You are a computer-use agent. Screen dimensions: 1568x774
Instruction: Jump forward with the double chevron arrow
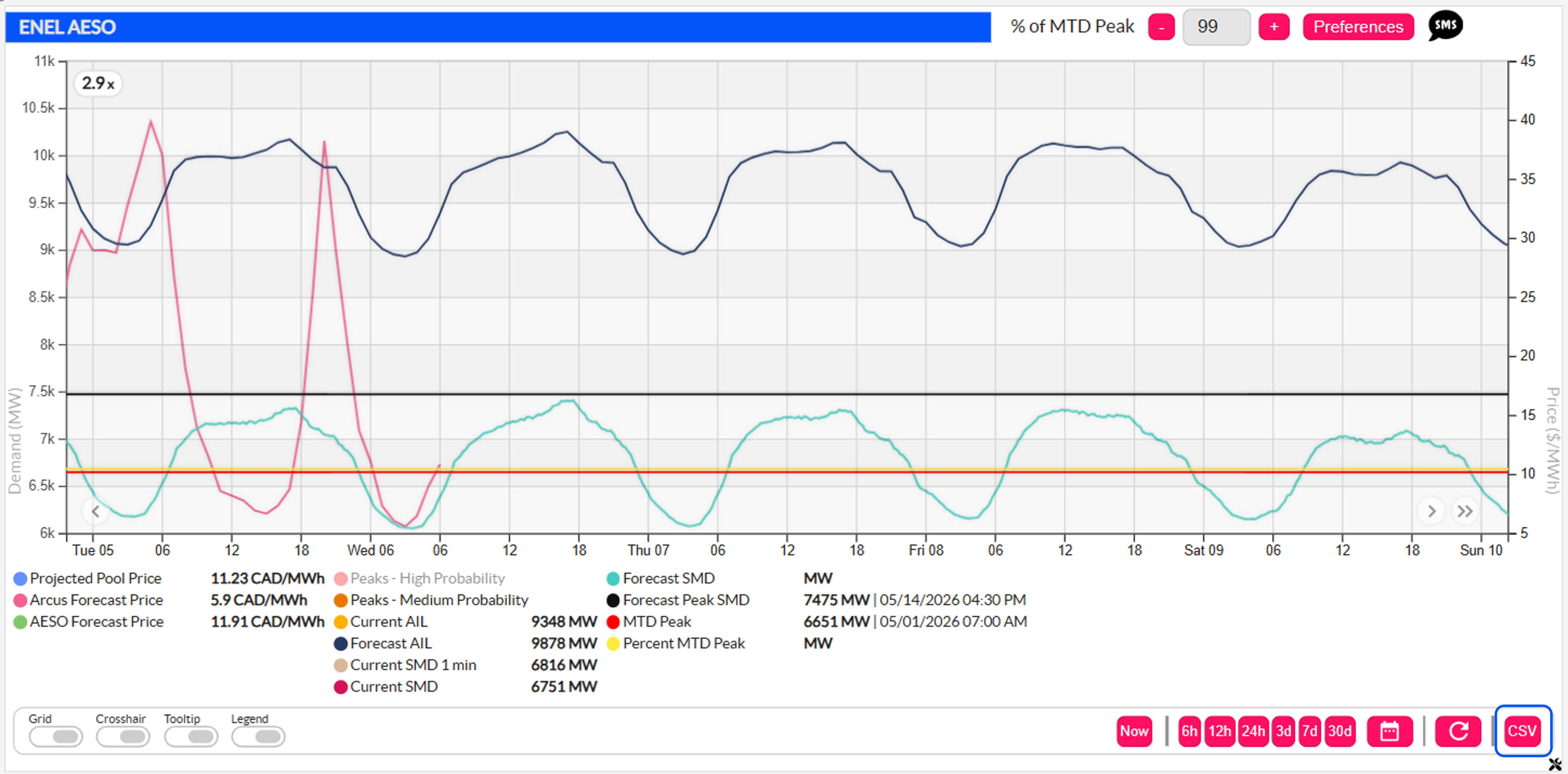[x=1465, y=511]
